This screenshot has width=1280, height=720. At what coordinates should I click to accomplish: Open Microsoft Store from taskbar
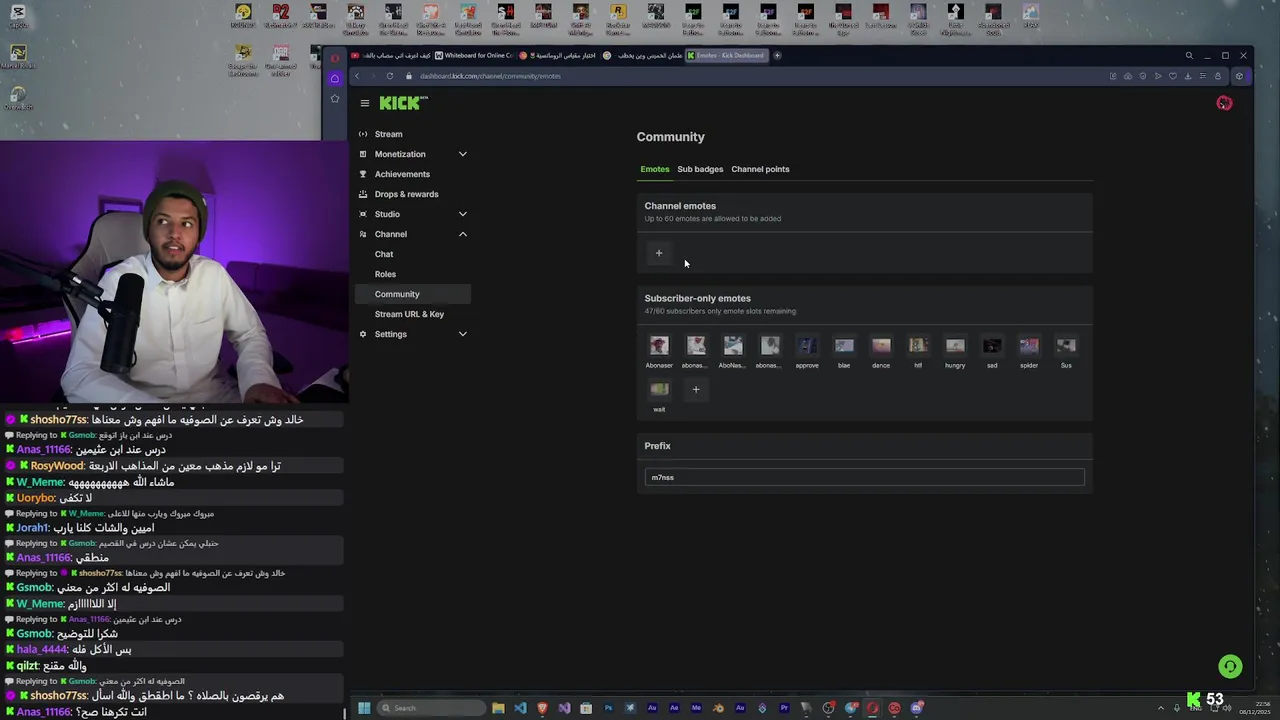(x=586, y=708)
